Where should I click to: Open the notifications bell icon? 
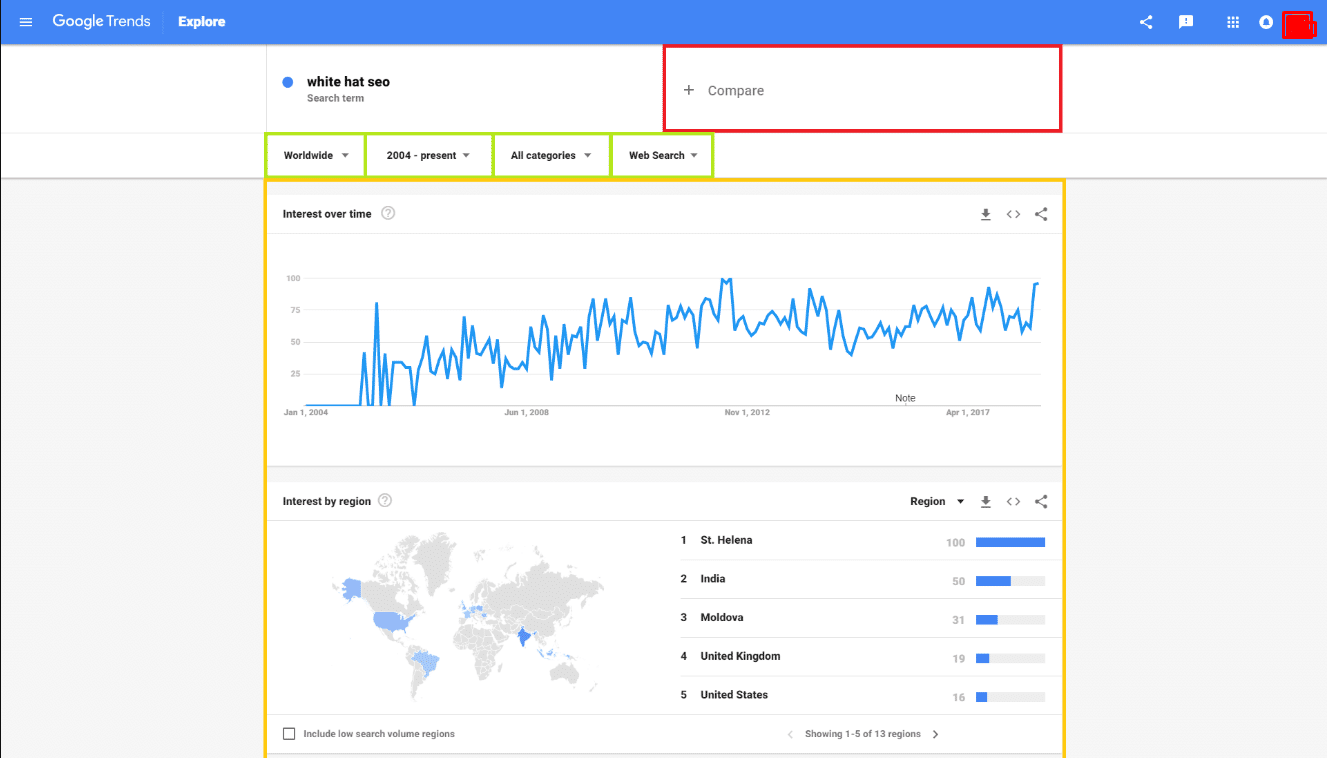pos(1266,22)
